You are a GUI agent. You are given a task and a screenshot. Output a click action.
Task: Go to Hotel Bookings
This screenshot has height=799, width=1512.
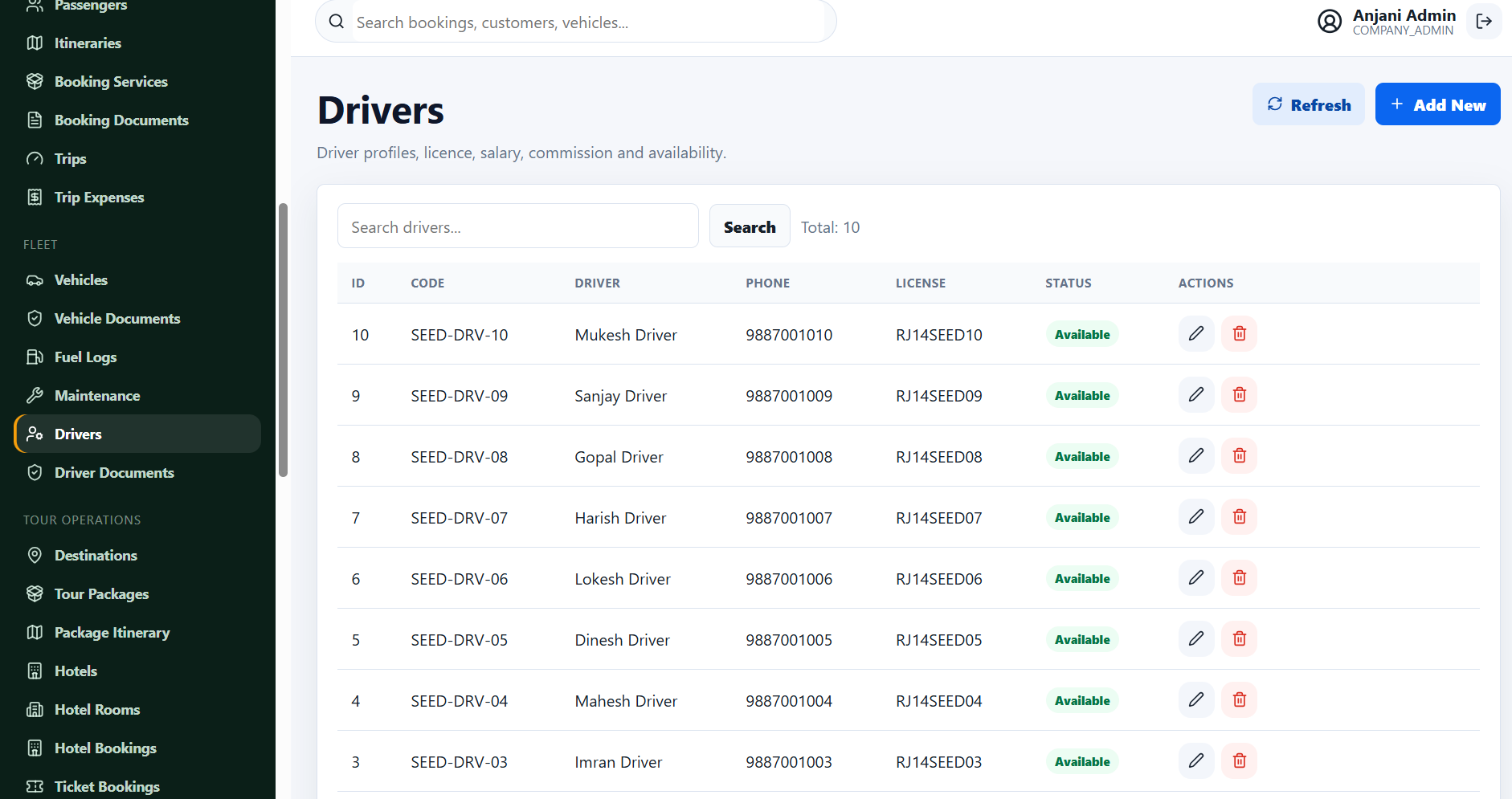137,748
